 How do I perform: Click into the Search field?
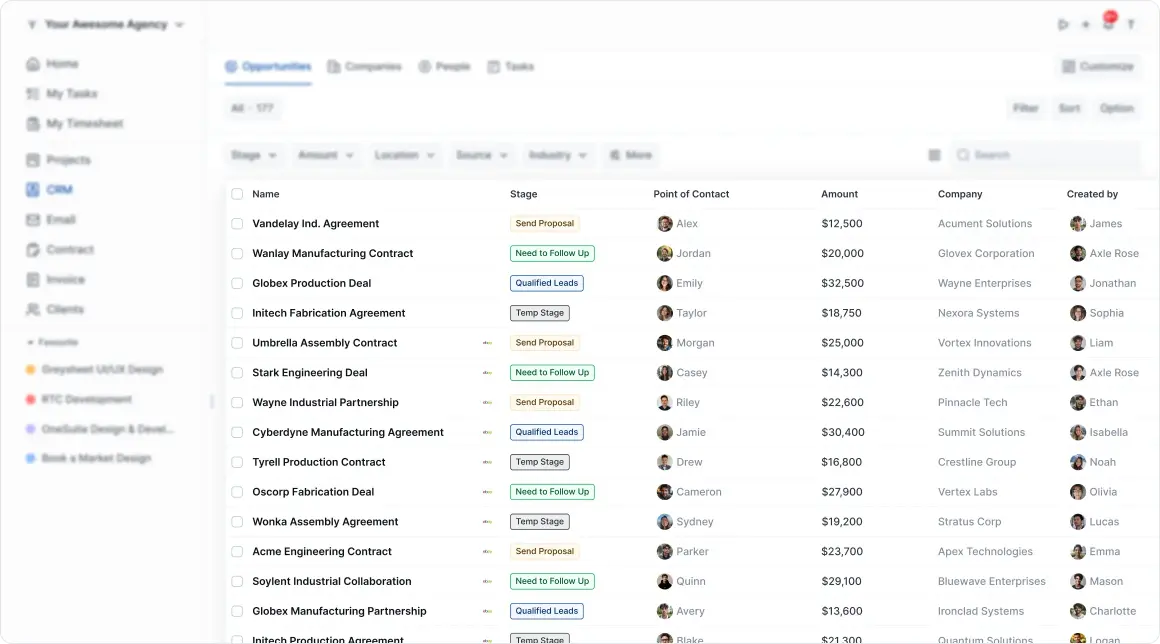click(1046, 155)
